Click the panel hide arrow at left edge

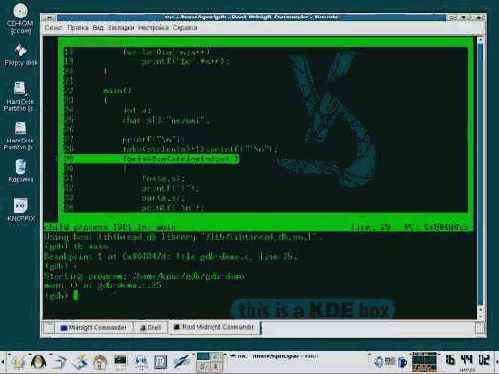pyautogui.click(x=2, y=362)
